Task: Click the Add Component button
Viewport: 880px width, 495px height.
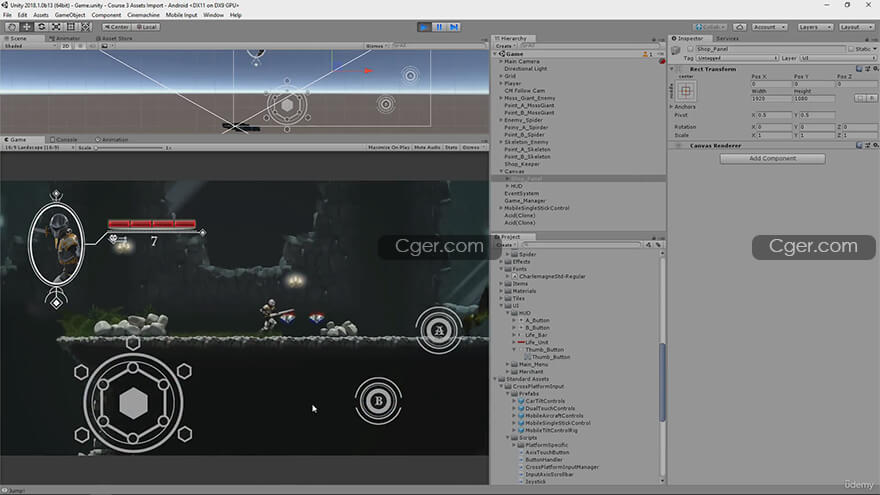Action: [772, 158]
